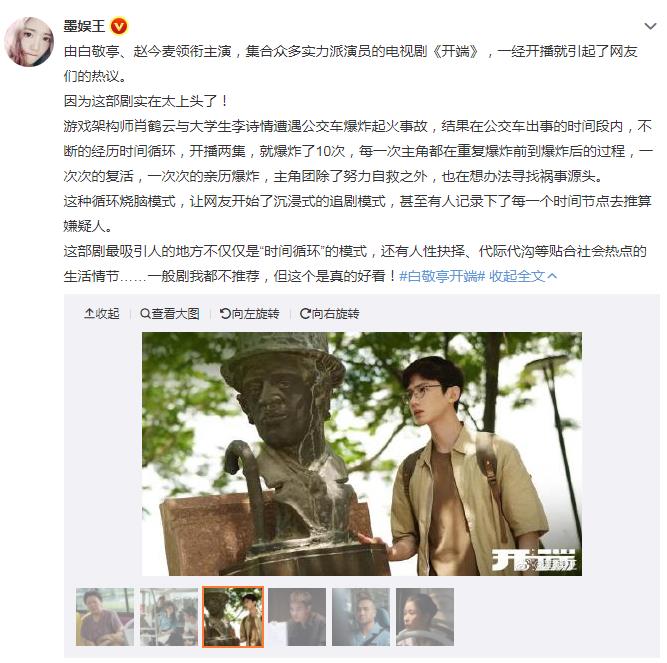Collapse the image viewer with 收起
The height and width of the screenshot is (663, 667).
coord(102,313)
